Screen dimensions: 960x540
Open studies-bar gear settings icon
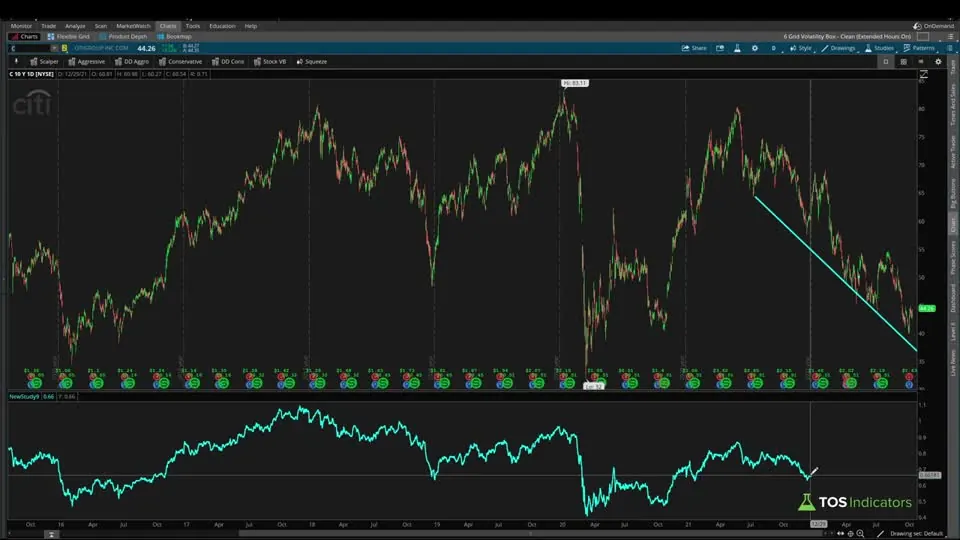(x=938, y=61)
